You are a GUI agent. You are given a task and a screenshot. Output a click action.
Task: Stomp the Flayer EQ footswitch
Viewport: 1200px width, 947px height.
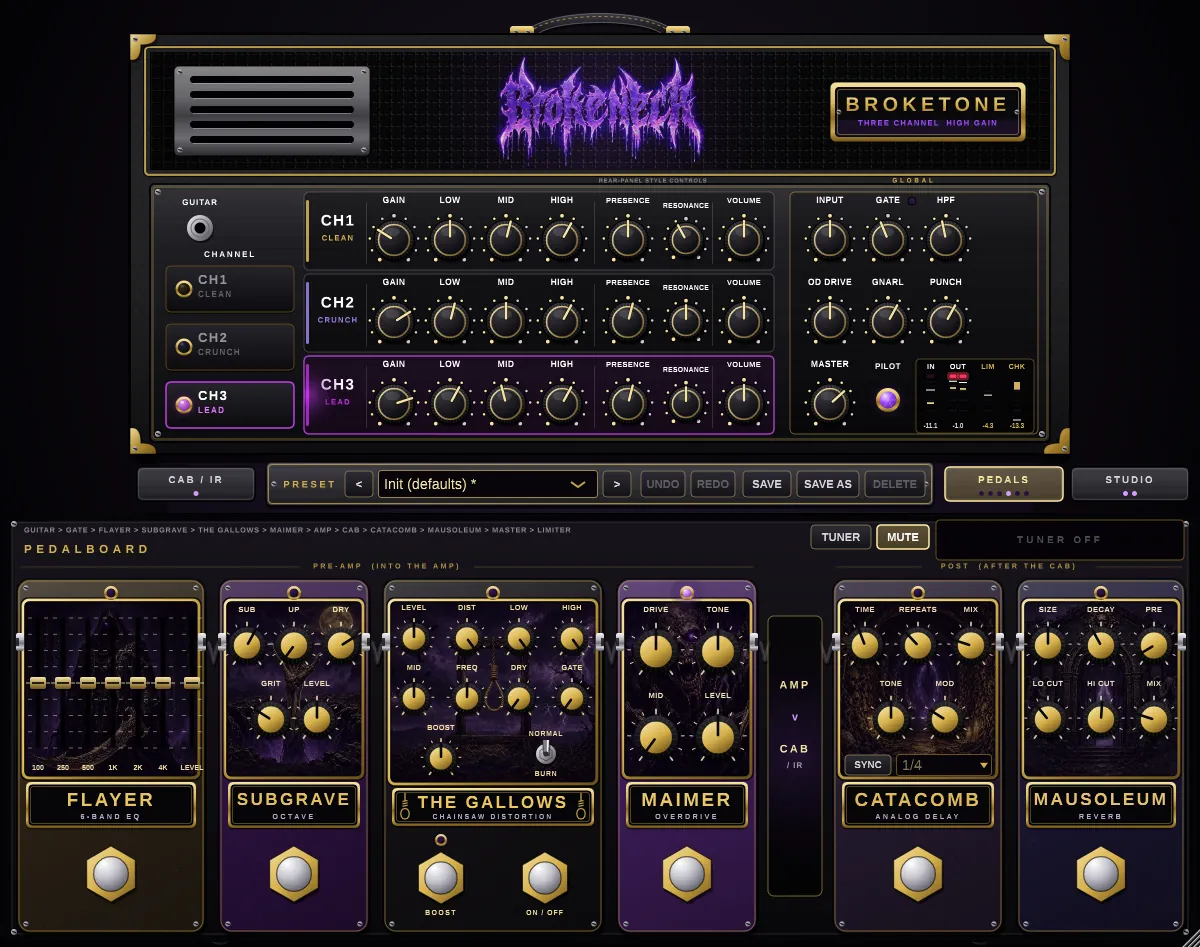coord(111,874)
